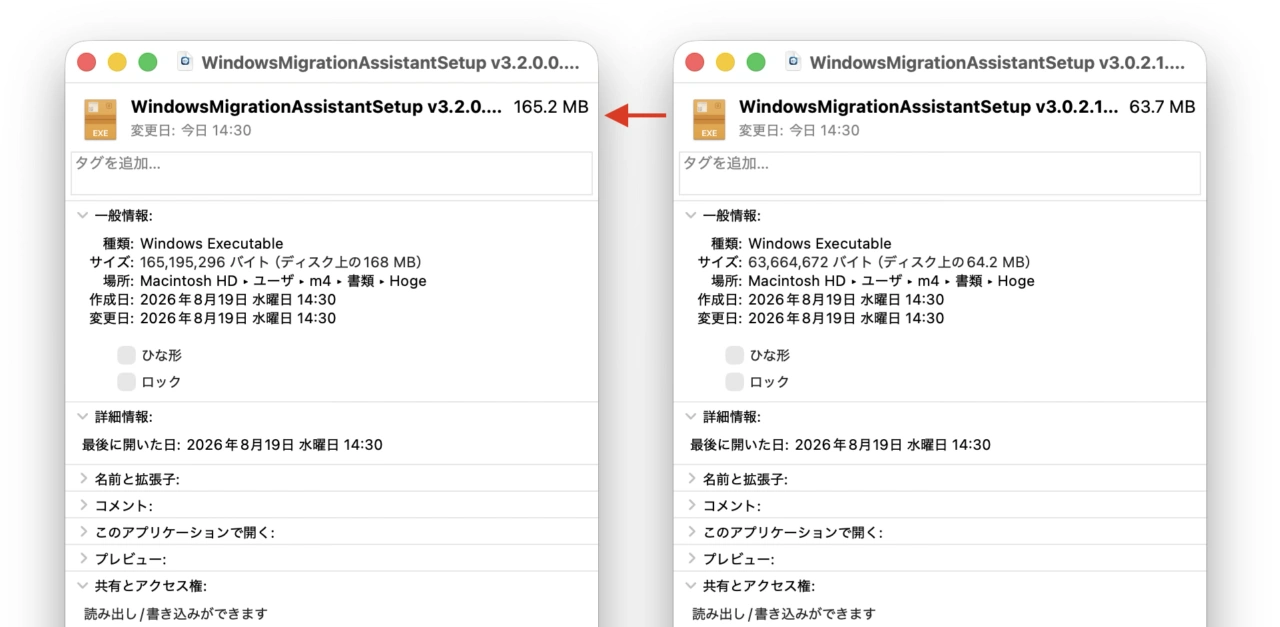Click the 場所 path in v3.0.2.1 window
Image resolution: width=1280 pixels, height=627 pixels.
[x=891, y=281]
